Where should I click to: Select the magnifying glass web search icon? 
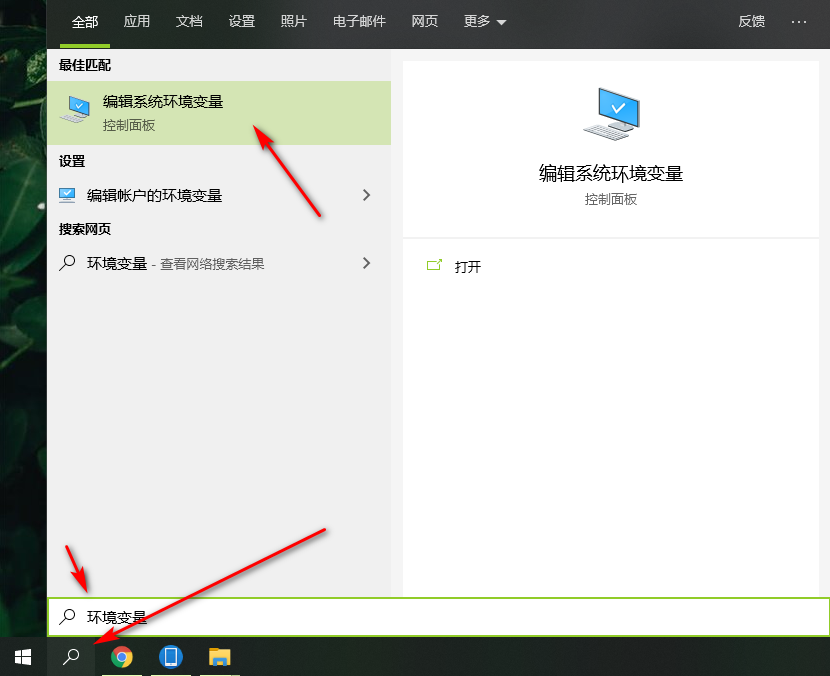tap(67, 263)
